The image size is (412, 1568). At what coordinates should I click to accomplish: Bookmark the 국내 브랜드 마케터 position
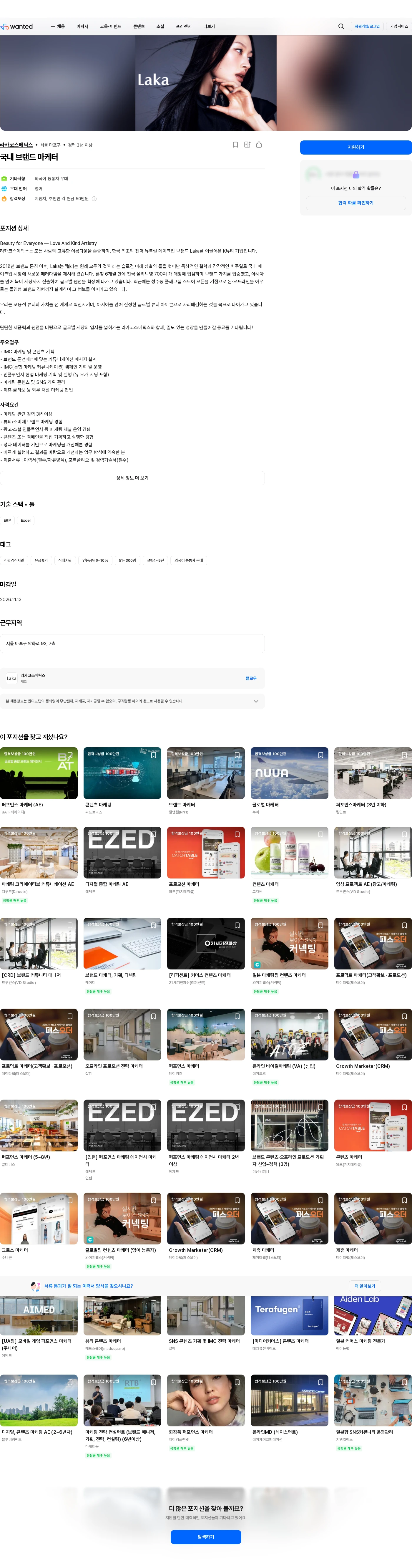[235, 145]
